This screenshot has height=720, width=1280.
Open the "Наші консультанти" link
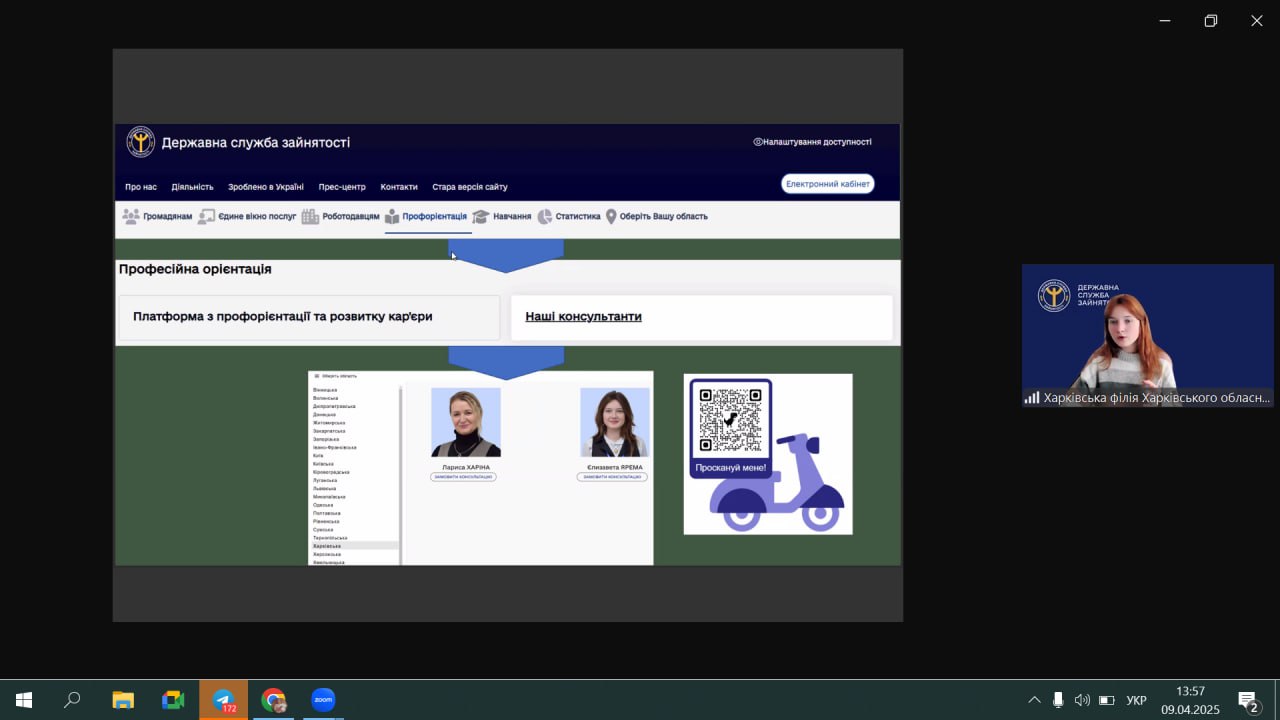(583, 317)
